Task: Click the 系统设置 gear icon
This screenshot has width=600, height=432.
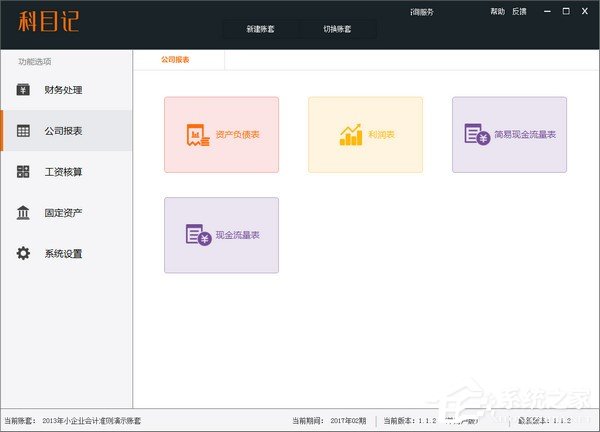Action: (x=23, y=253)
